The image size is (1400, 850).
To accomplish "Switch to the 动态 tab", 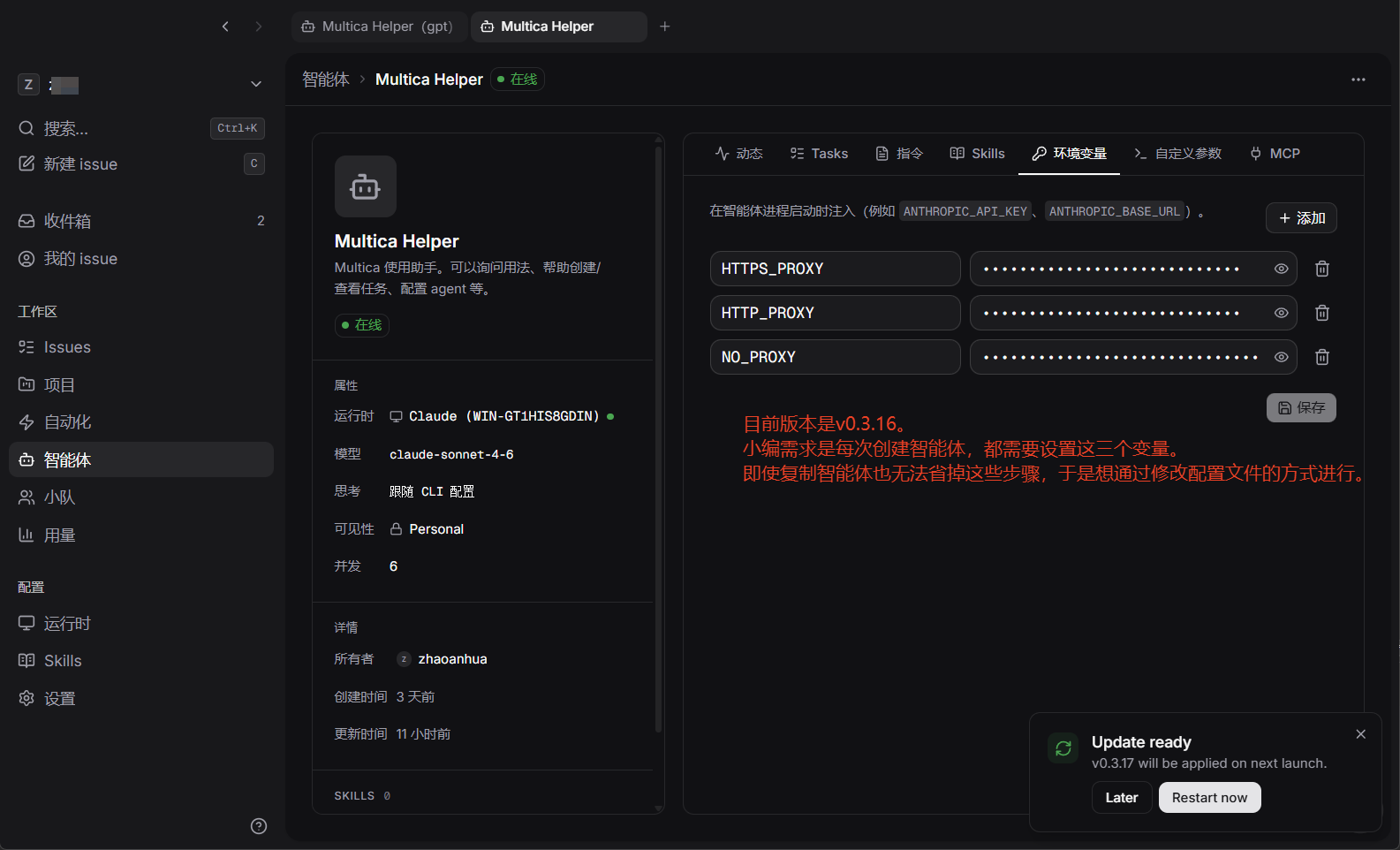I will [x=739, y=154].
